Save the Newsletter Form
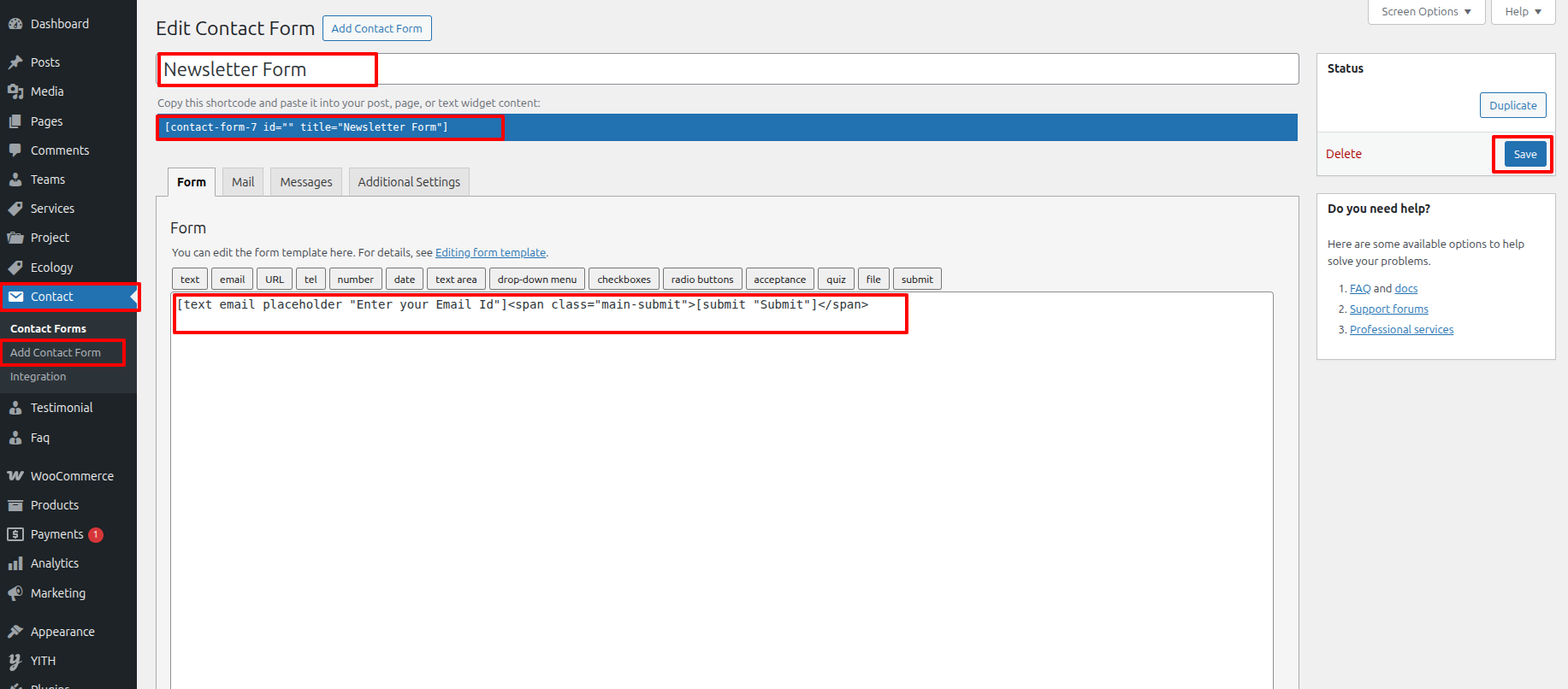 point(1524,155)
